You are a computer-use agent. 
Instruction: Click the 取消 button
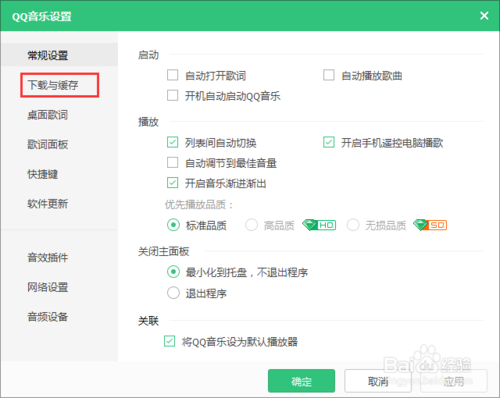click(x=378, y=381)
